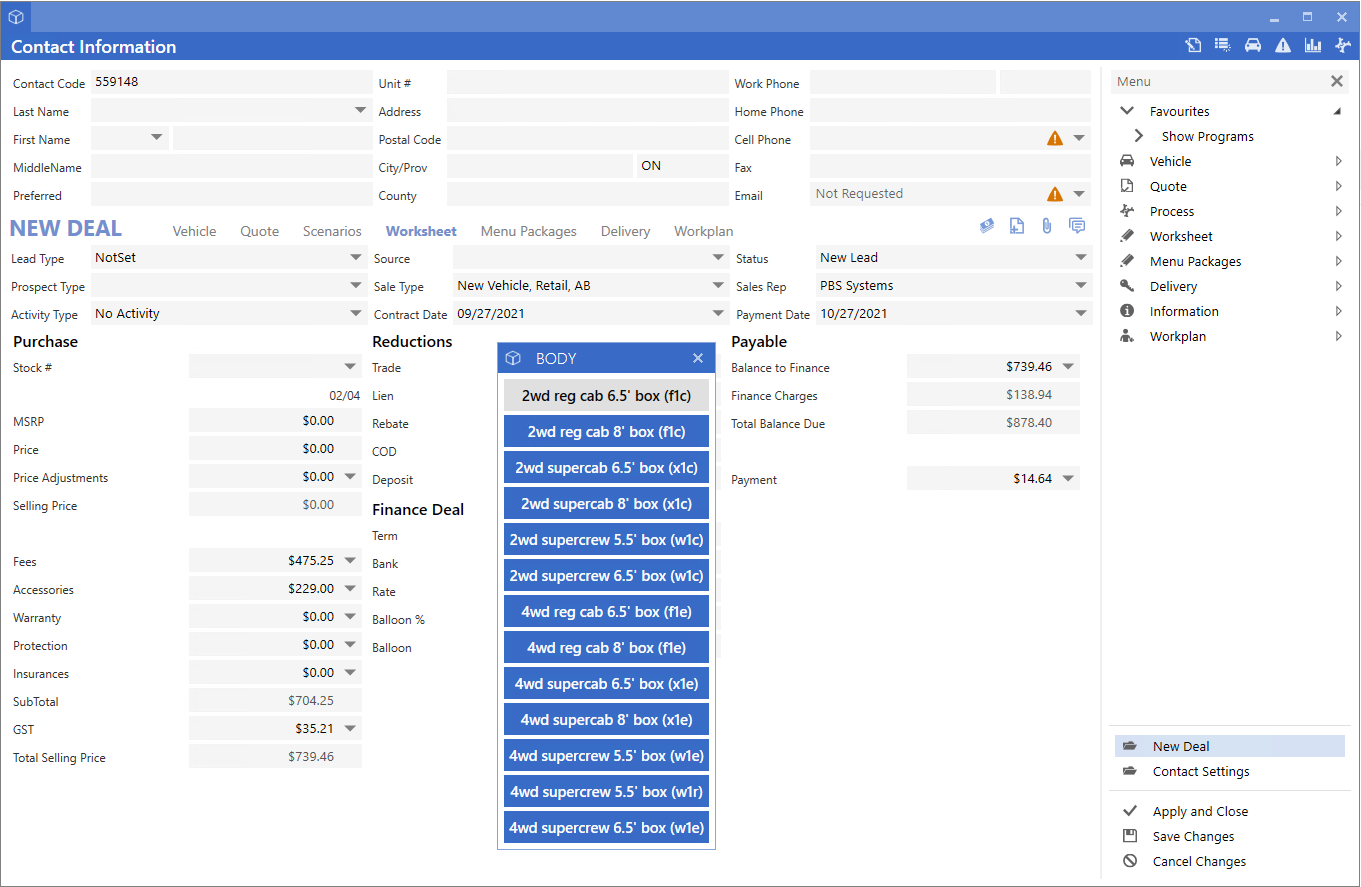Choose 2wd supercrew 5.5' box (w1c)
This screenshot has width=1361, height=887.
click(x=606, y=539)
